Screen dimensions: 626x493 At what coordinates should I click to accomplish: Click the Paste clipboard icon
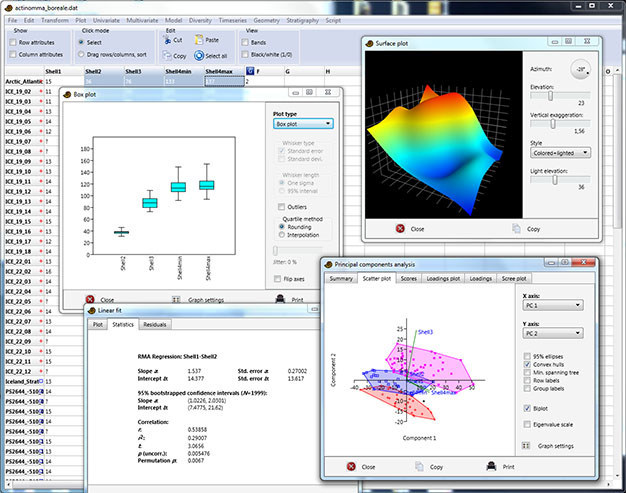pos(198,40)
